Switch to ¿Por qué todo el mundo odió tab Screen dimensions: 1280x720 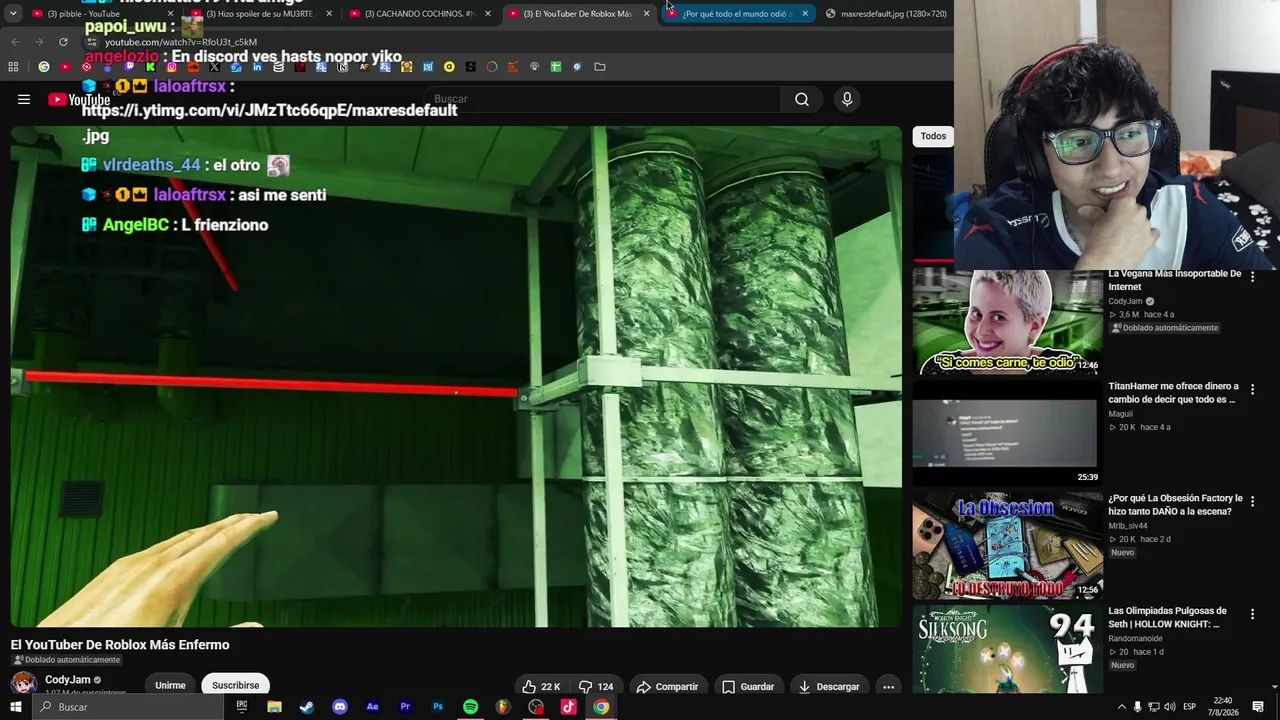point(737,13)
